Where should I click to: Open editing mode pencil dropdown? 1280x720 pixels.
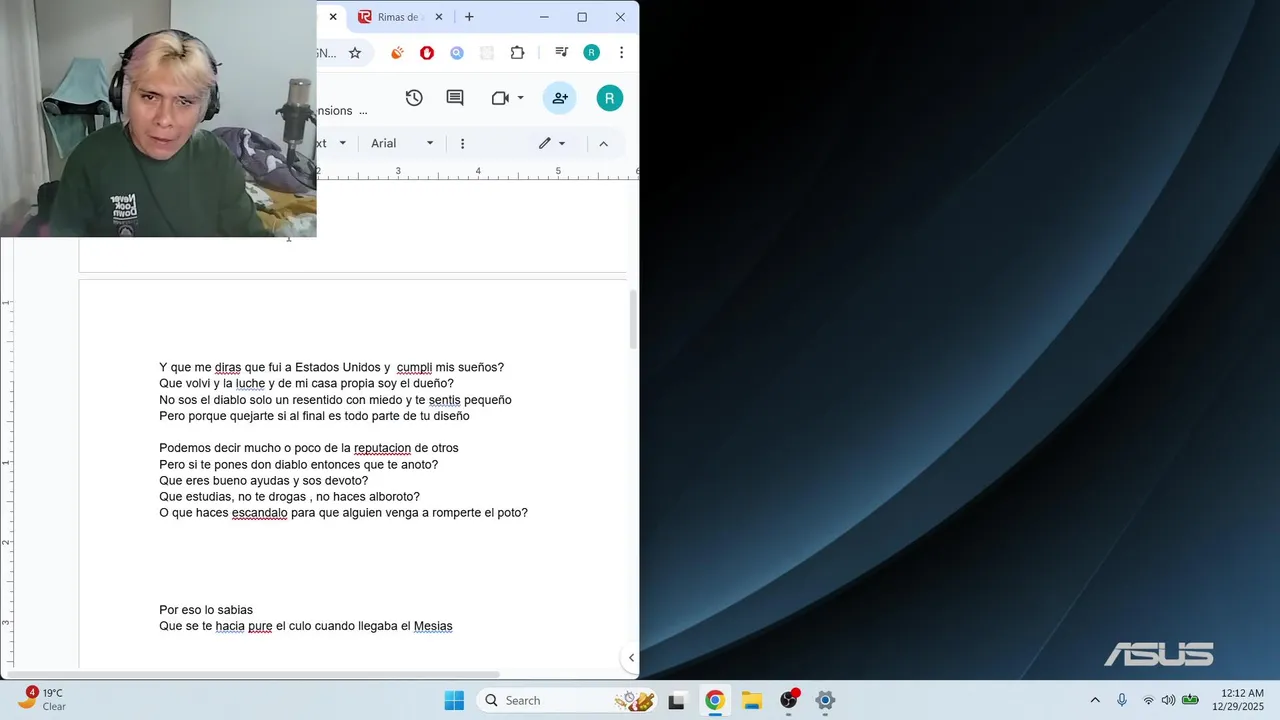(552, 144)
